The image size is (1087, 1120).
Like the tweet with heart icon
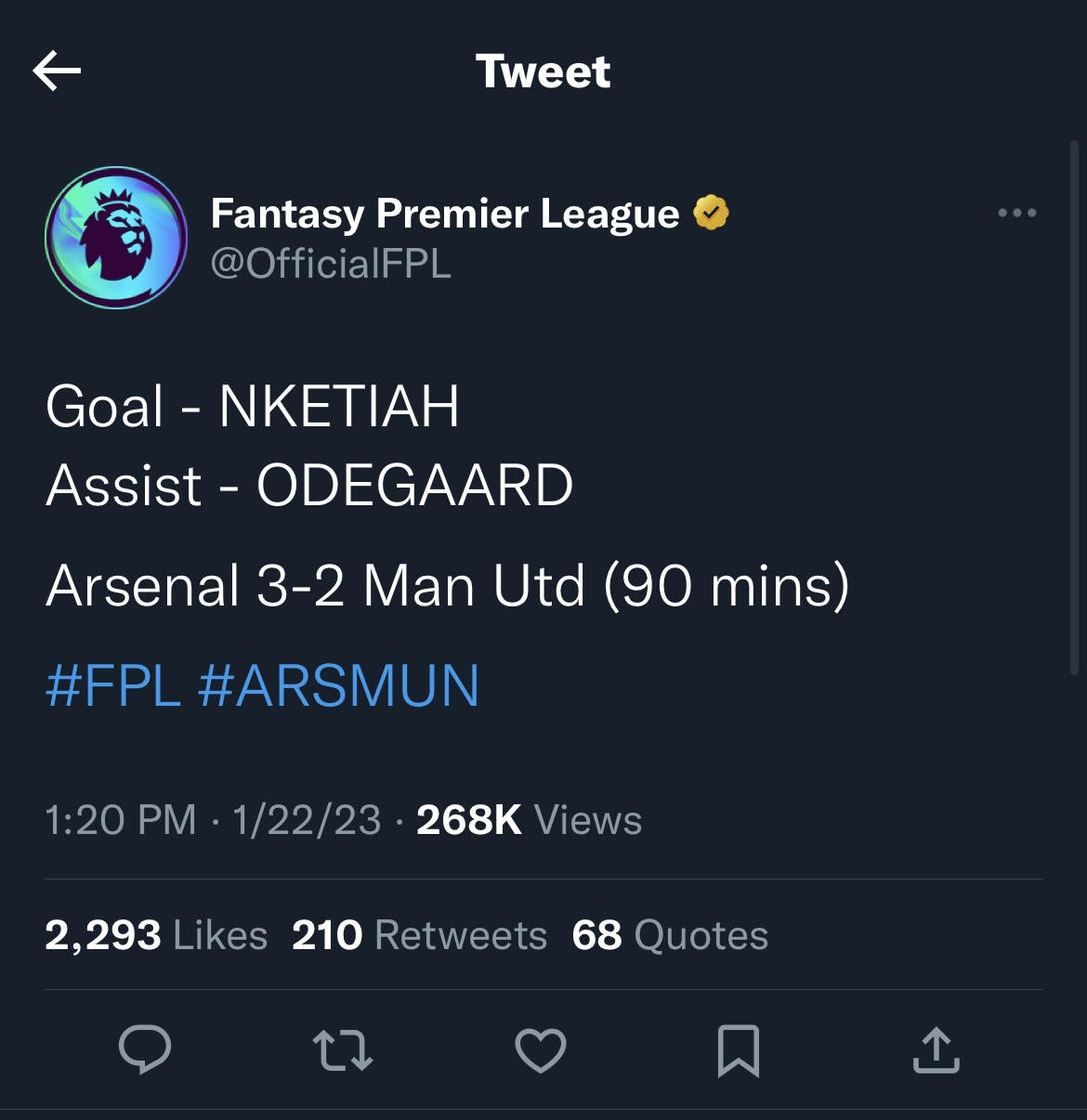541,1050
